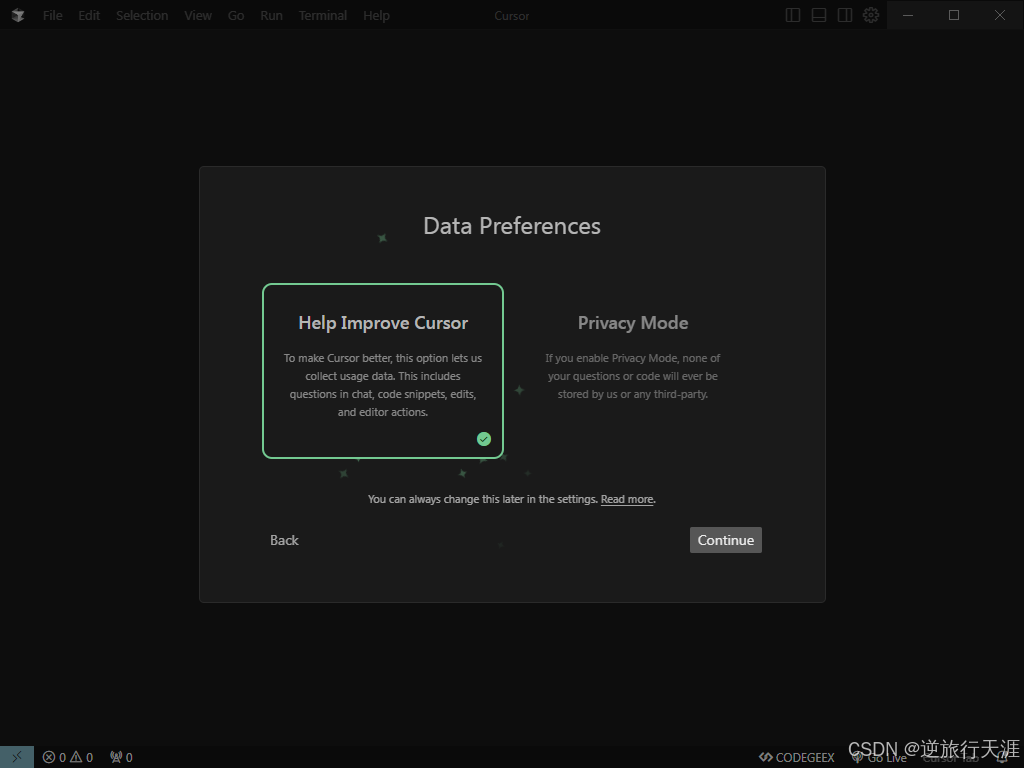Click the Continue button
Image resolution: width=1024 pixels, height=768 pixels.
click(726, 540)
